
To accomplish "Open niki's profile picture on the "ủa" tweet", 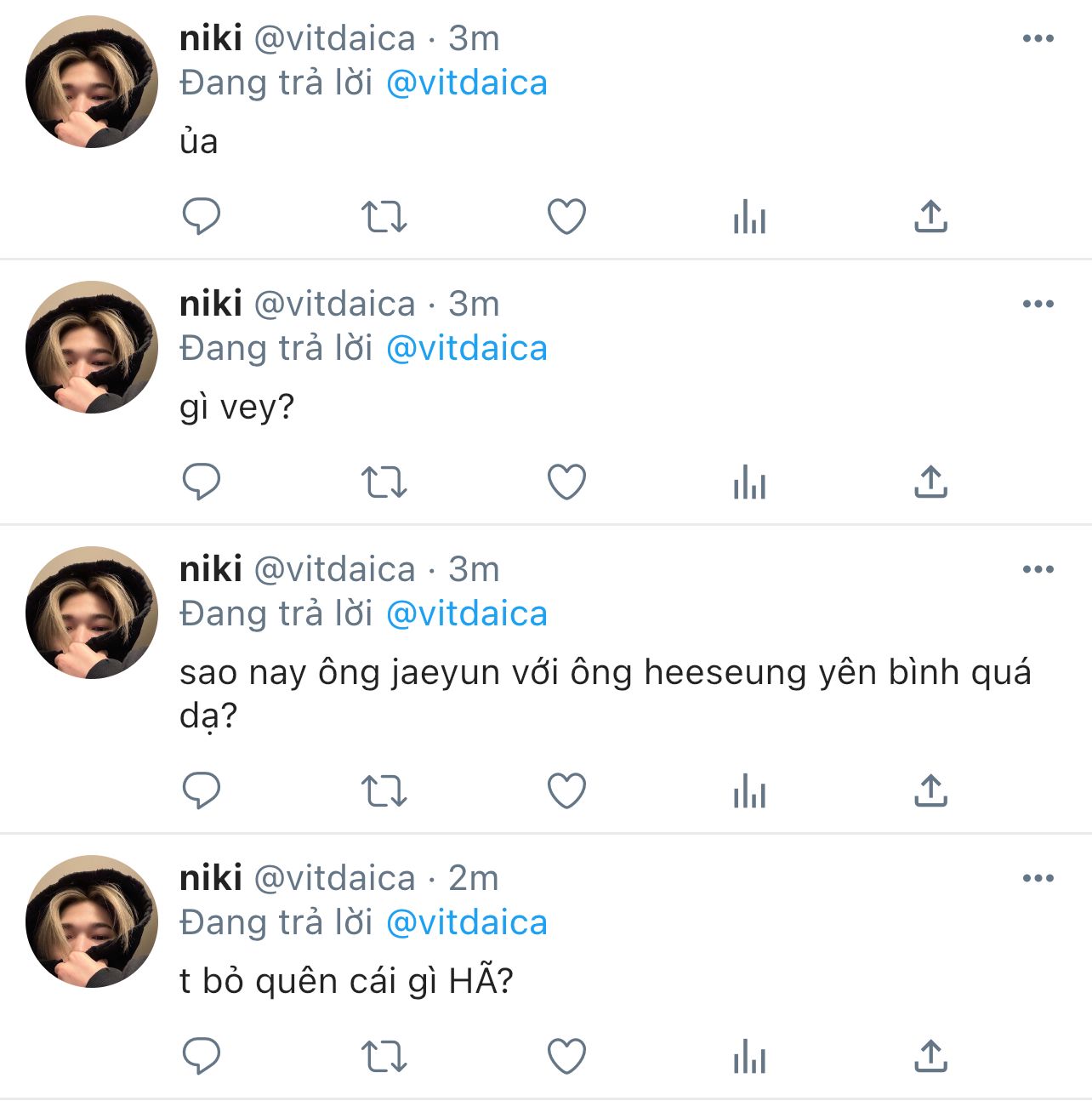I will click(92, 82).
